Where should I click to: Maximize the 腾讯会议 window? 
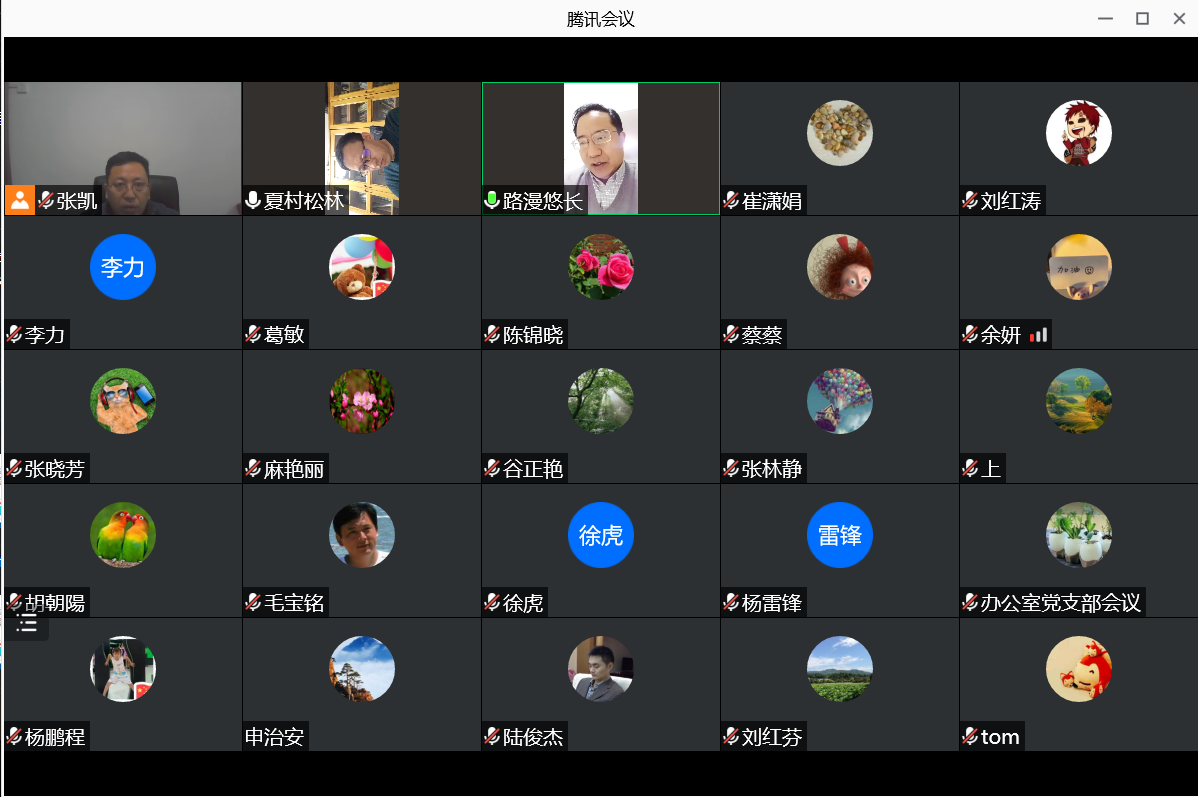coord(1142,18)
